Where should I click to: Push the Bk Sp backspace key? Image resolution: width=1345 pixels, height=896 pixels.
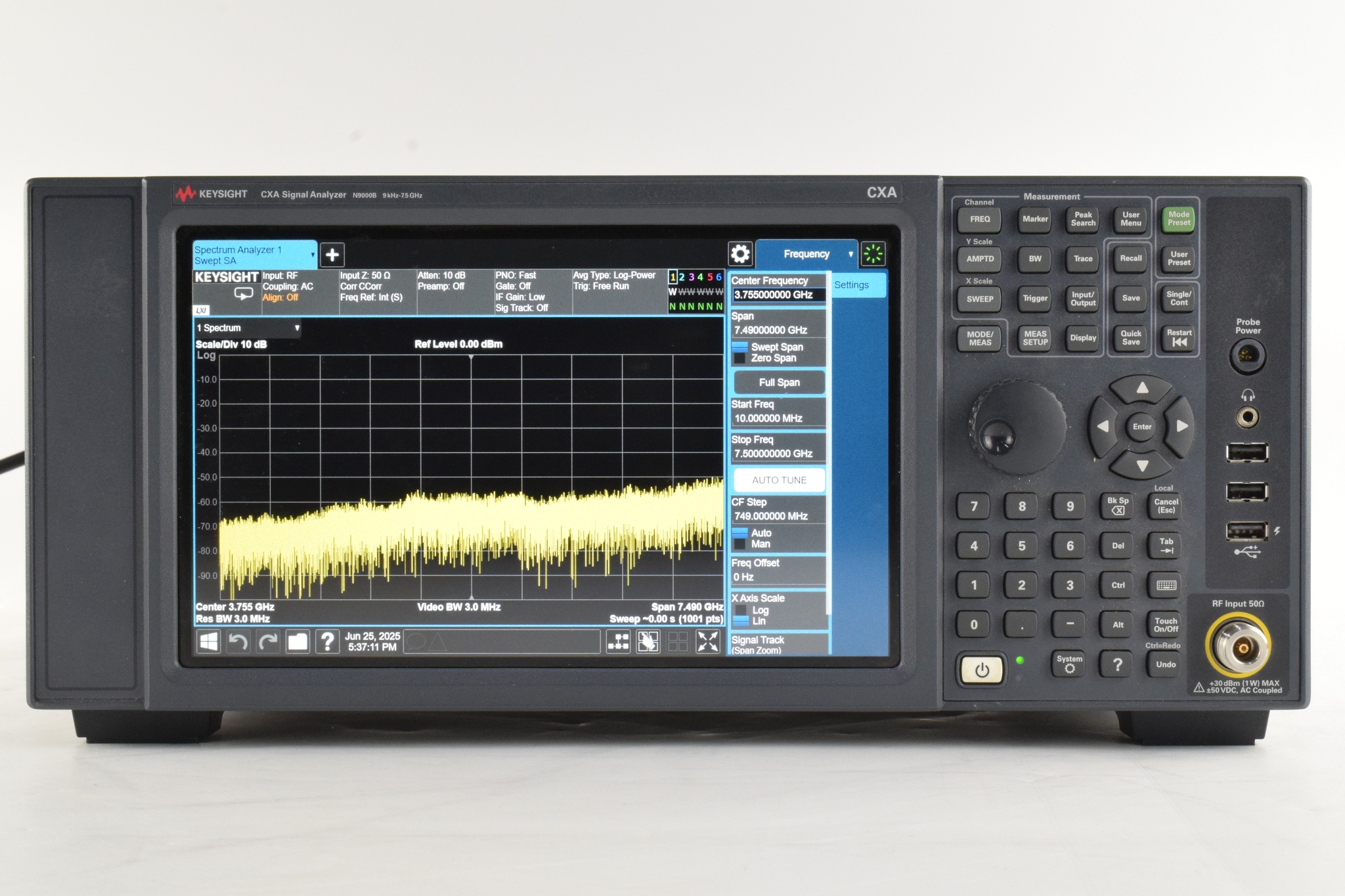click(1118, 505)
